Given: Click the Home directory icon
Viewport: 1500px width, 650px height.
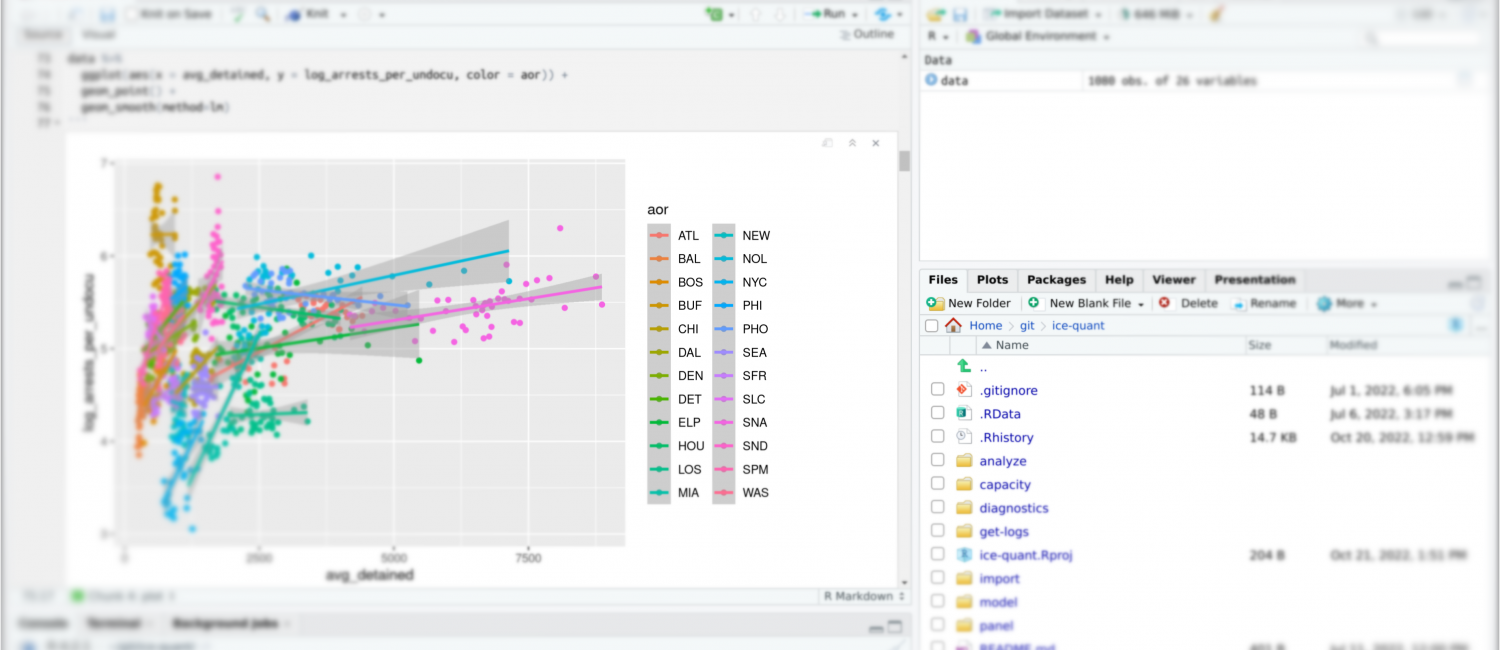Looking at the screenshot, I should [x=953, y=325].
